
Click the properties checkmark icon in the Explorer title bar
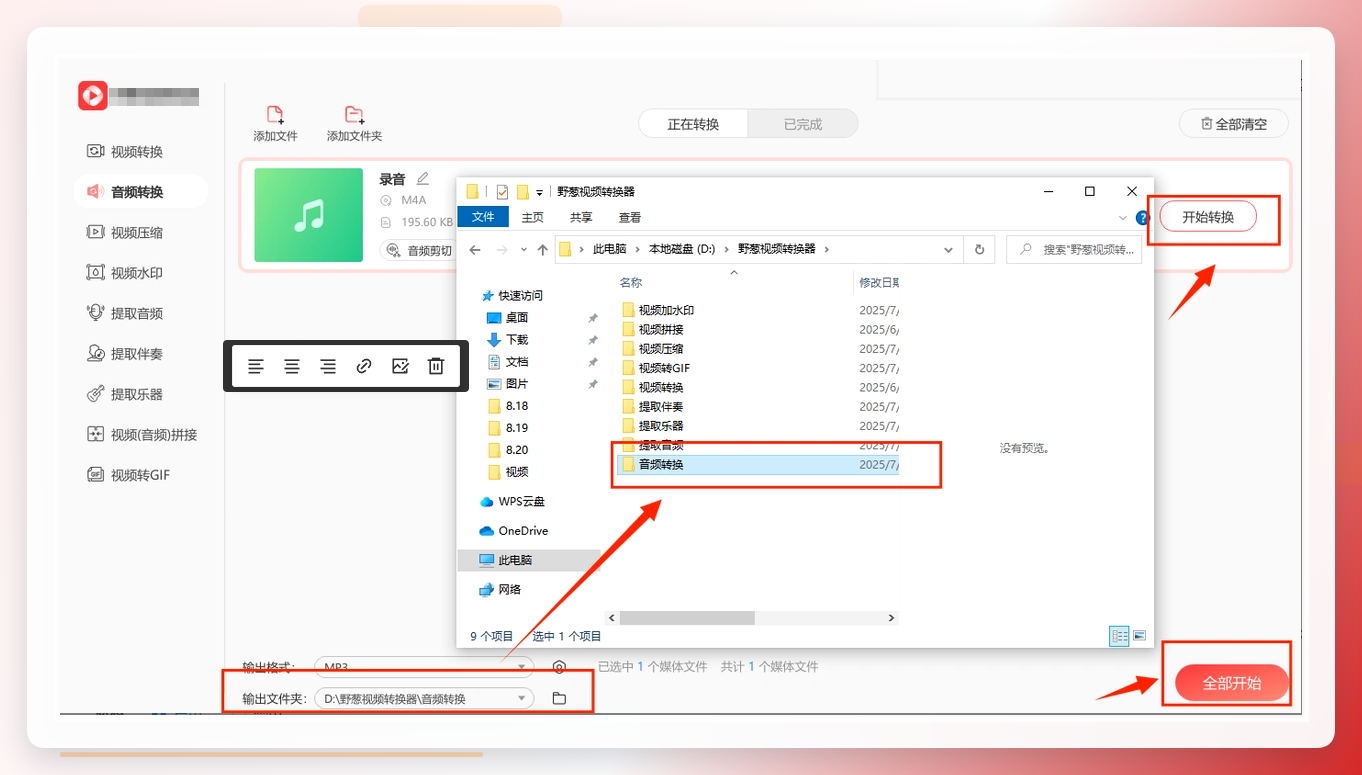click(x=502, y=192)
